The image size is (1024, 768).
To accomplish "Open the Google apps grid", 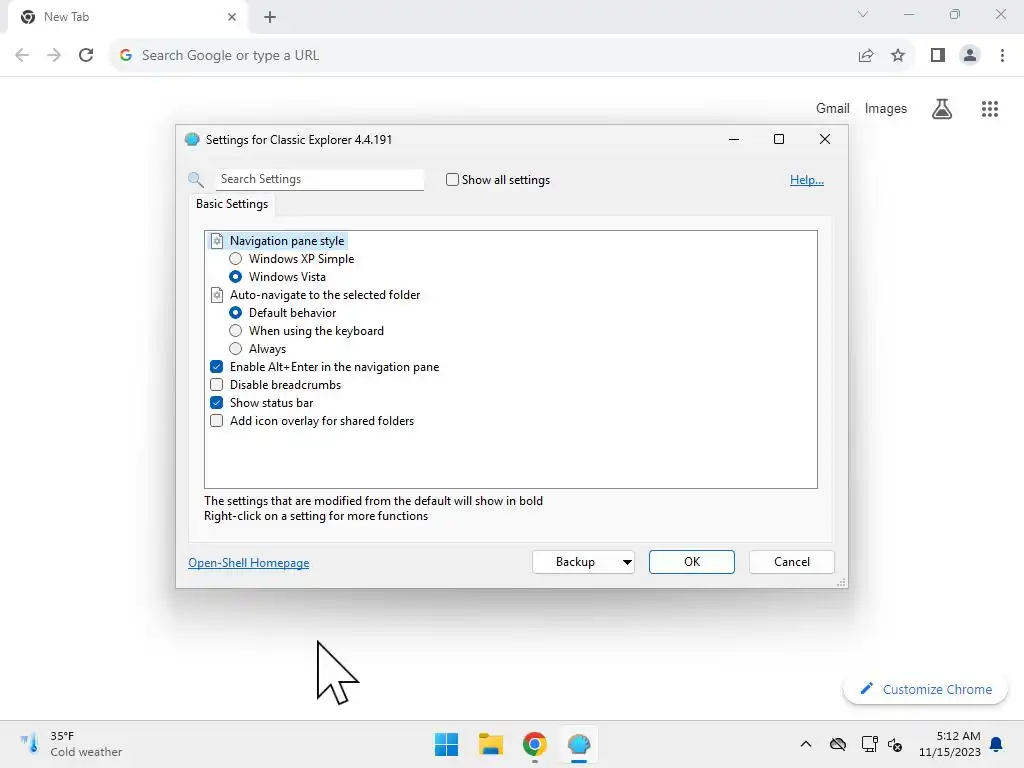I will click(990, 109).
